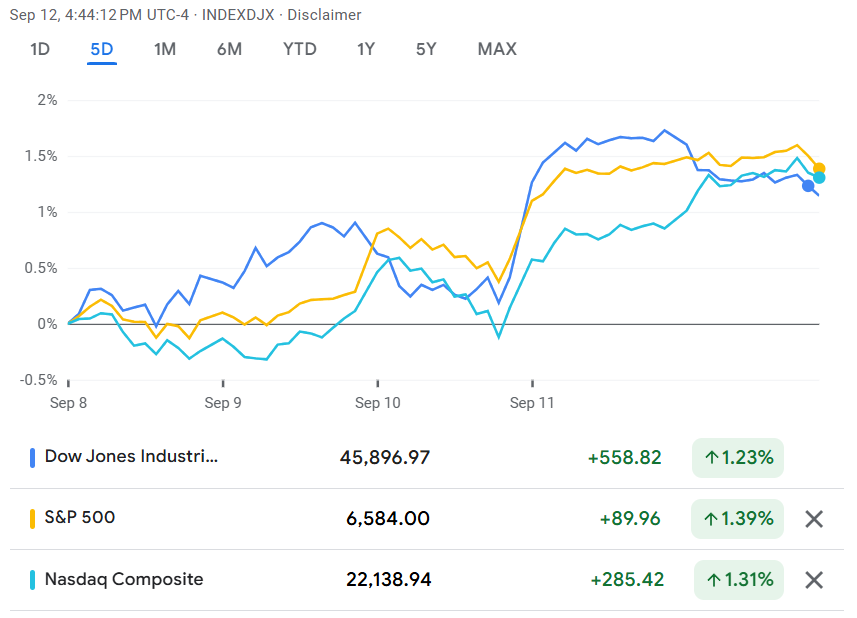This screenshot has height=618, width=857.
Task: Remove S&P 500 comparison with X
Action: (814, 519)
